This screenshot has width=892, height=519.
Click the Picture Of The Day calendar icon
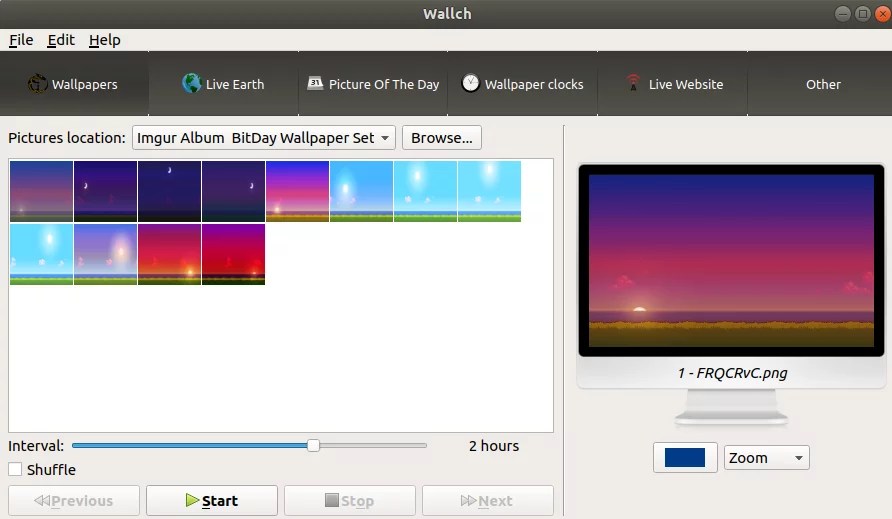(x=315, y=83)
